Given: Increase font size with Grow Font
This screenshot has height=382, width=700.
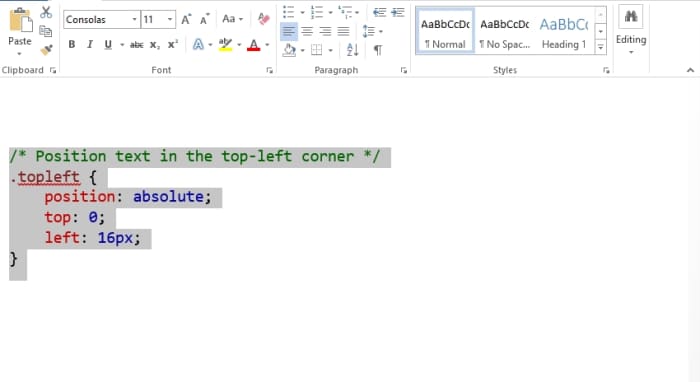Looking at the screenshot, I should [186, 20].
